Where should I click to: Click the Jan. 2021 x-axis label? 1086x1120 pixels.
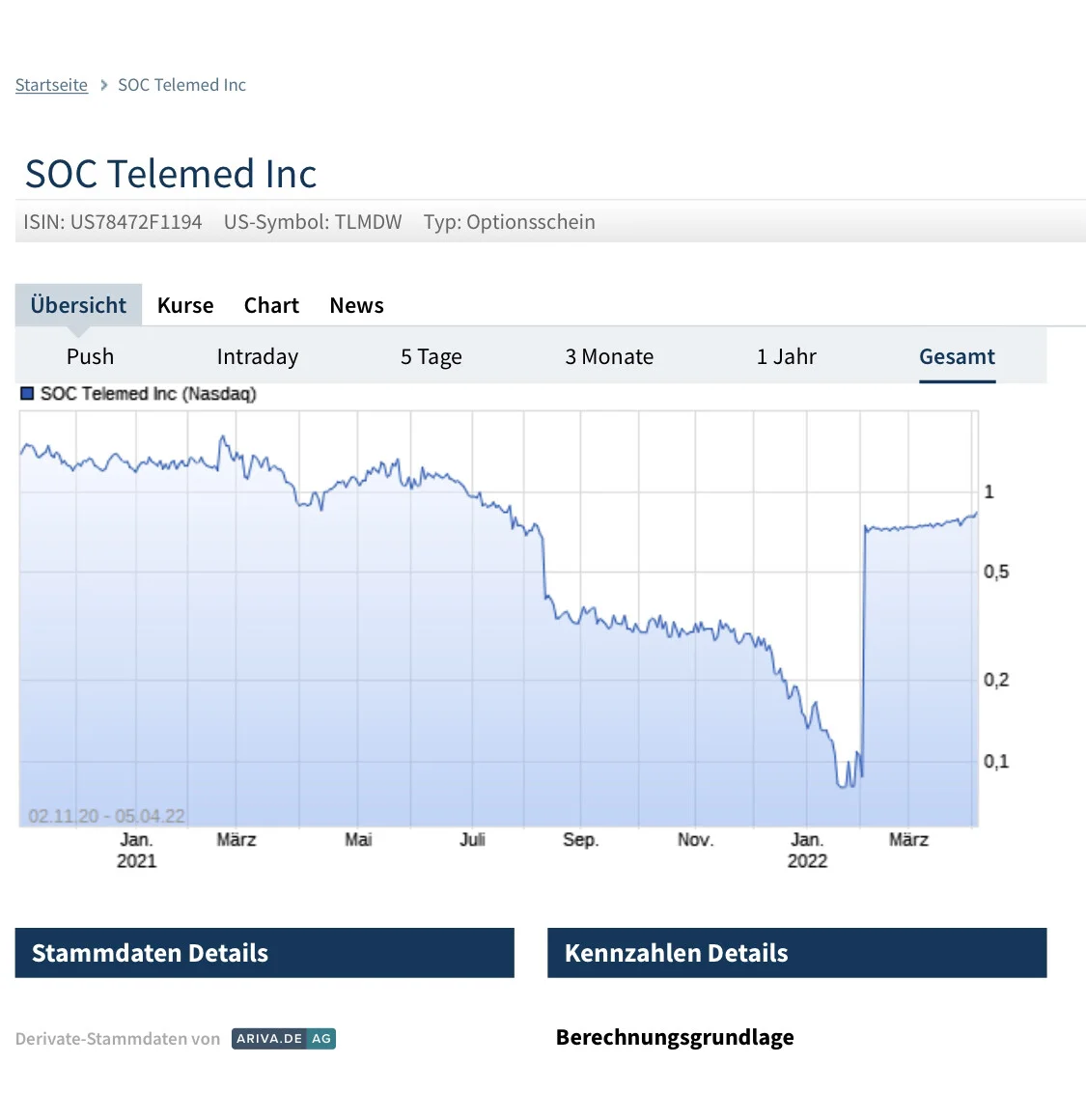[x=136, y=850]
